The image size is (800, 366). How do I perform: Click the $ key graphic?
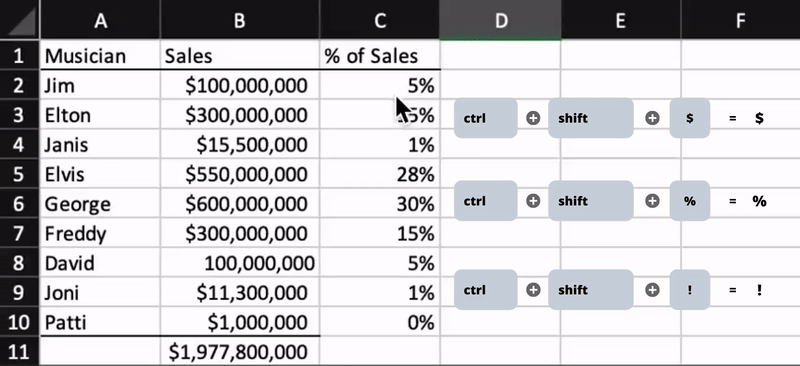(x=690, y=118)
